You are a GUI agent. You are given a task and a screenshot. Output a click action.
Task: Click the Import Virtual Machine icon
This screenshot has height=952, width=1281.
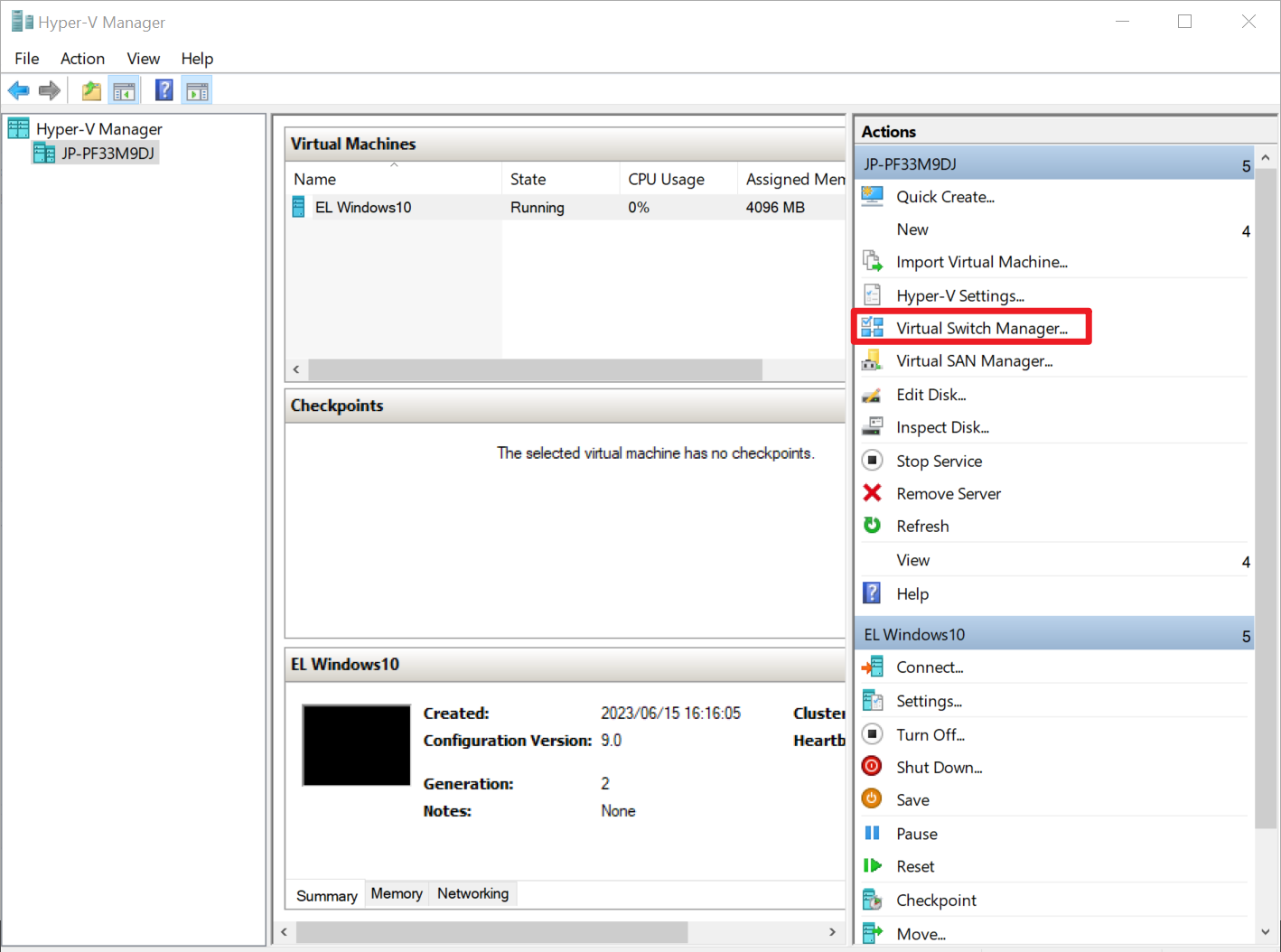[x=872, y=262]
